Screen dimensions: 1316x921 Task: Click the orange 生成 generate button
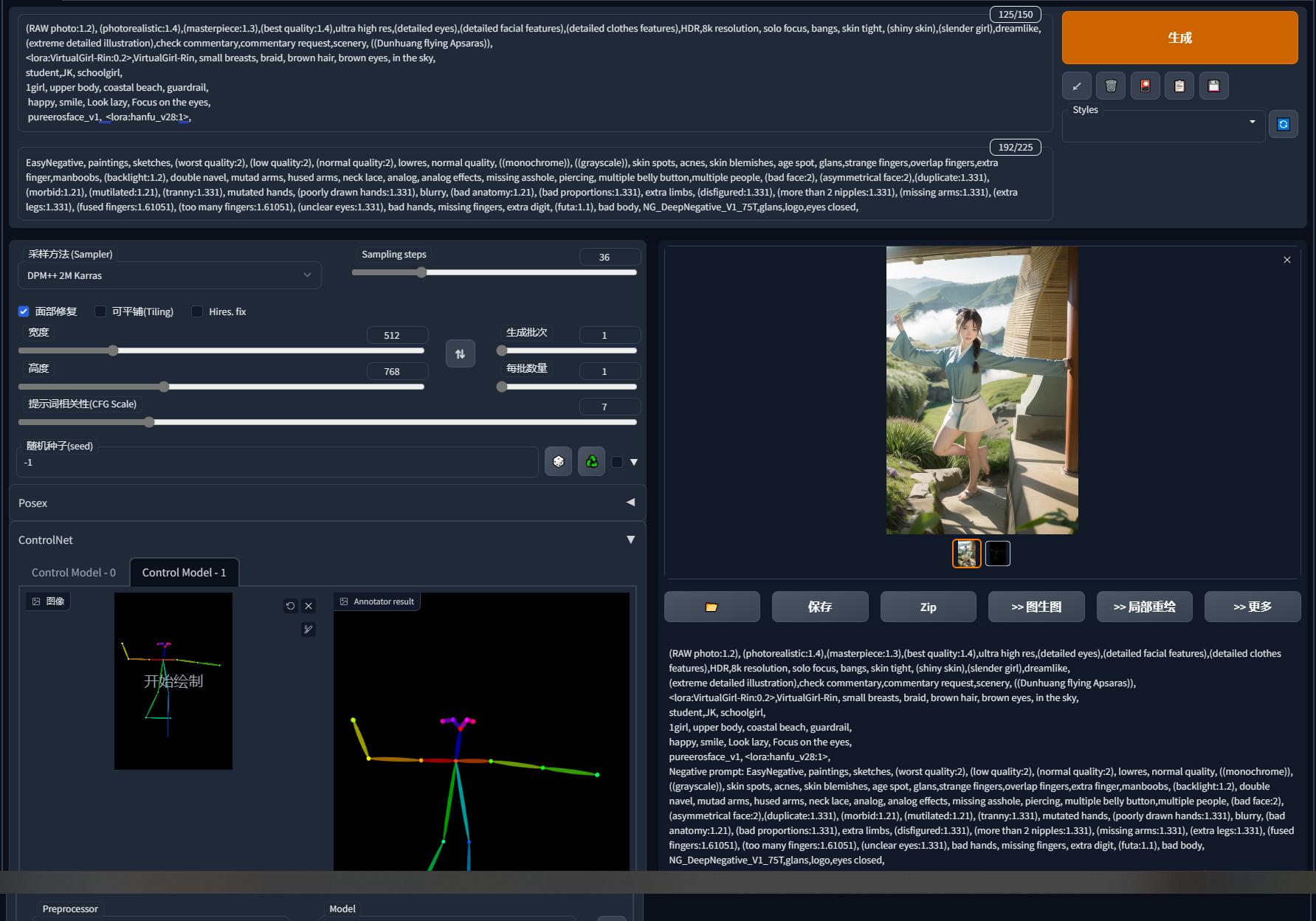click(1179, 38)
